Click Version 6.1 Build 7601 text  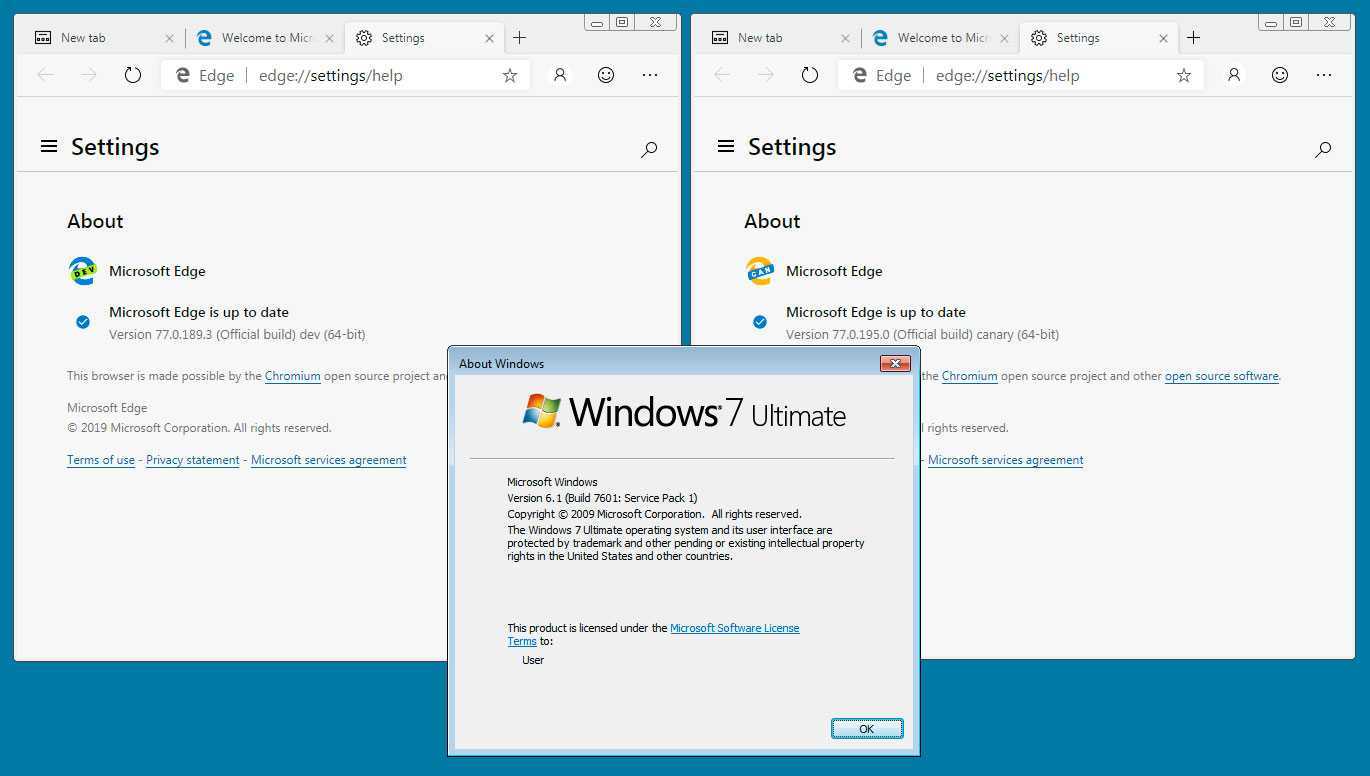(x=602, y=498)
